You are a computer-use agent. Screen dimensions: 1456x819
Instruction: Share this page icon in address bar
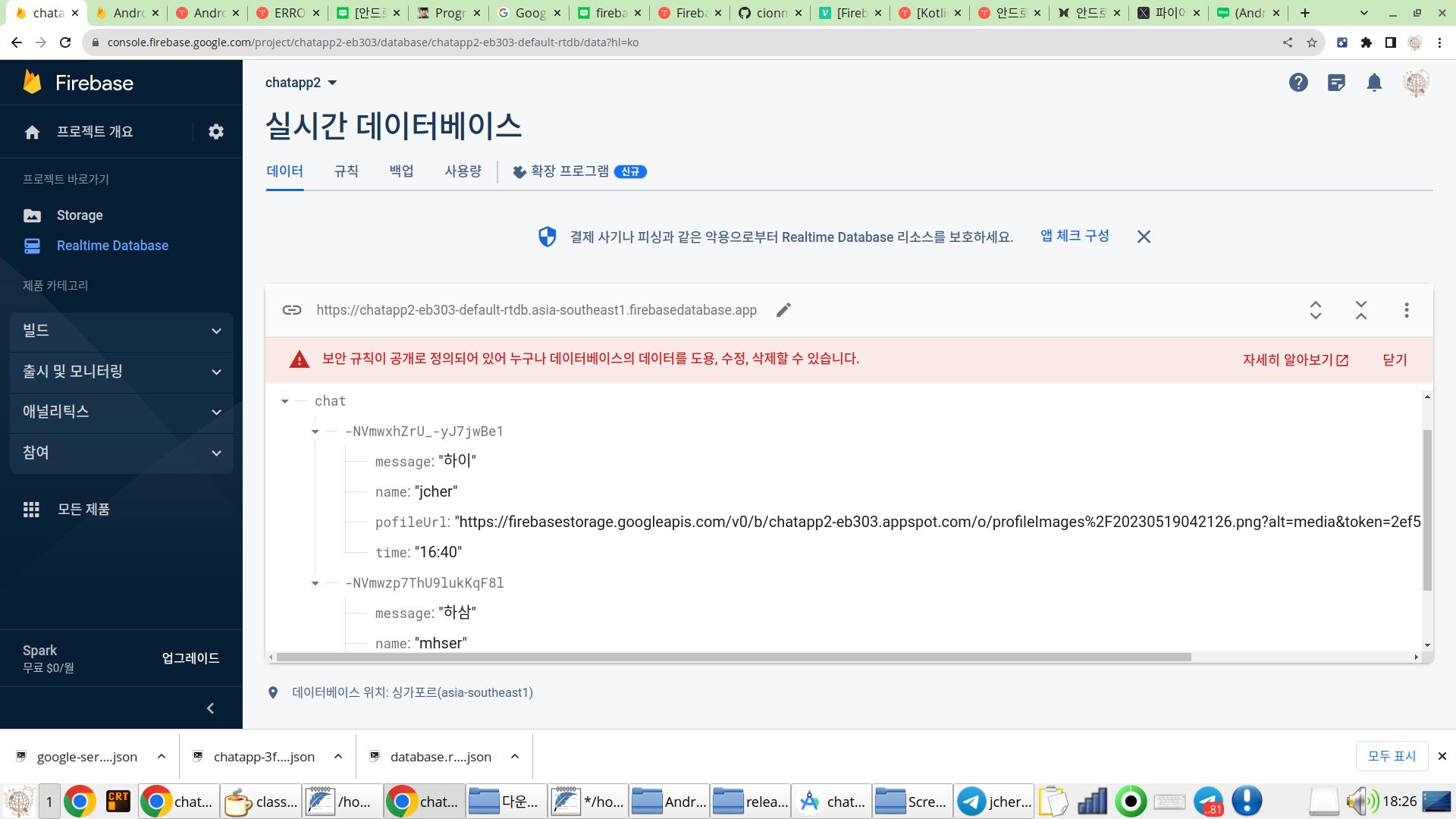(1288, 42)
